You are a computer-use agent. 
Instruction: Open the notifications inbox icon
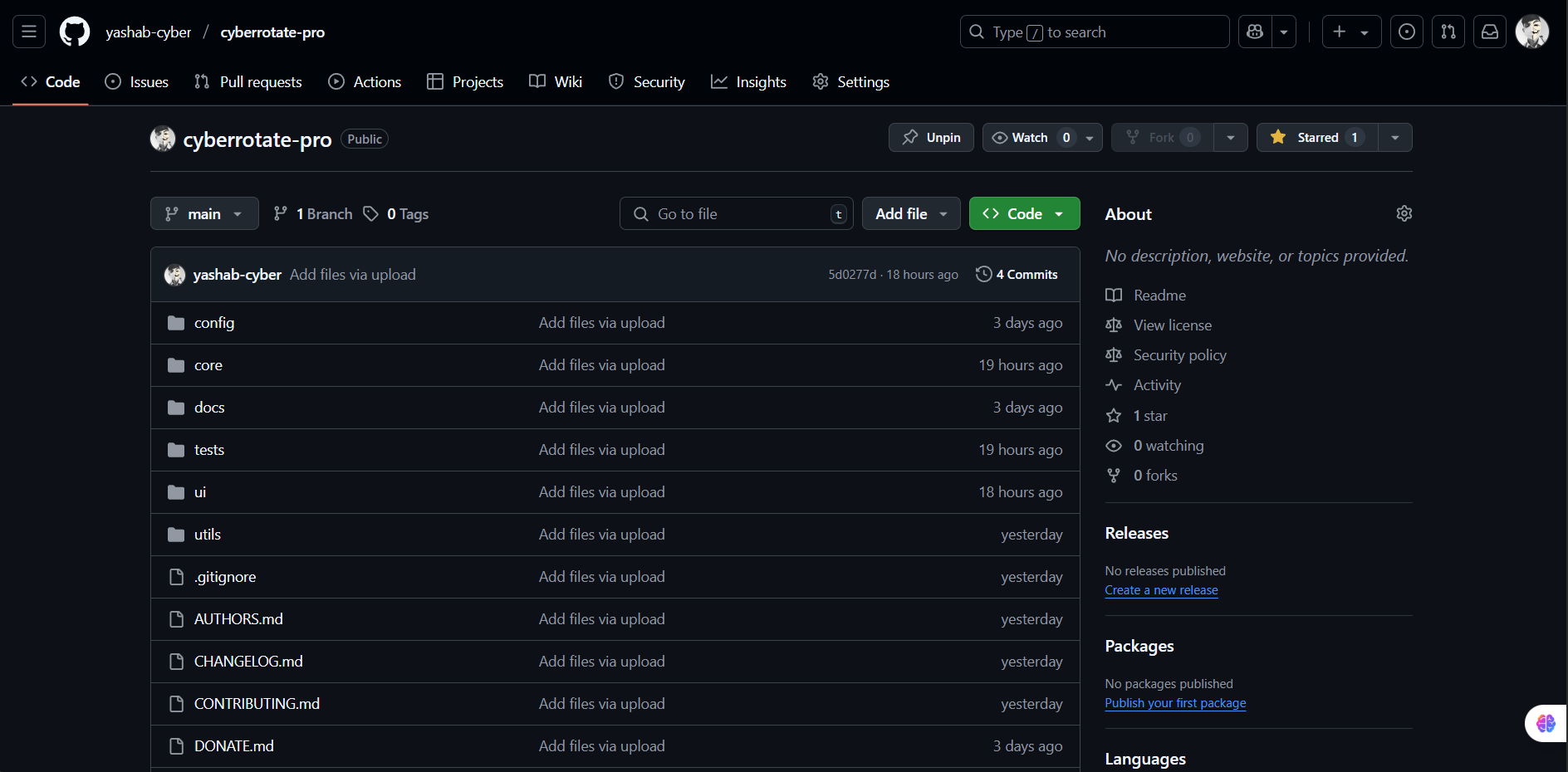pyautogui.click(x=1490, y=32)
